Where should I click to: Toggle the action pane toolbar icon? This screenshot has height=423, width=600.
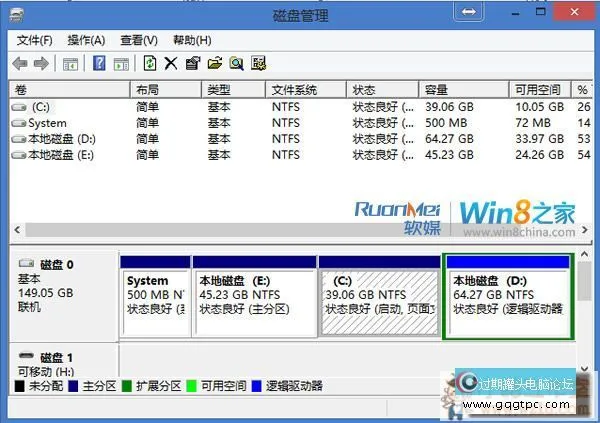tap(121, 64)
